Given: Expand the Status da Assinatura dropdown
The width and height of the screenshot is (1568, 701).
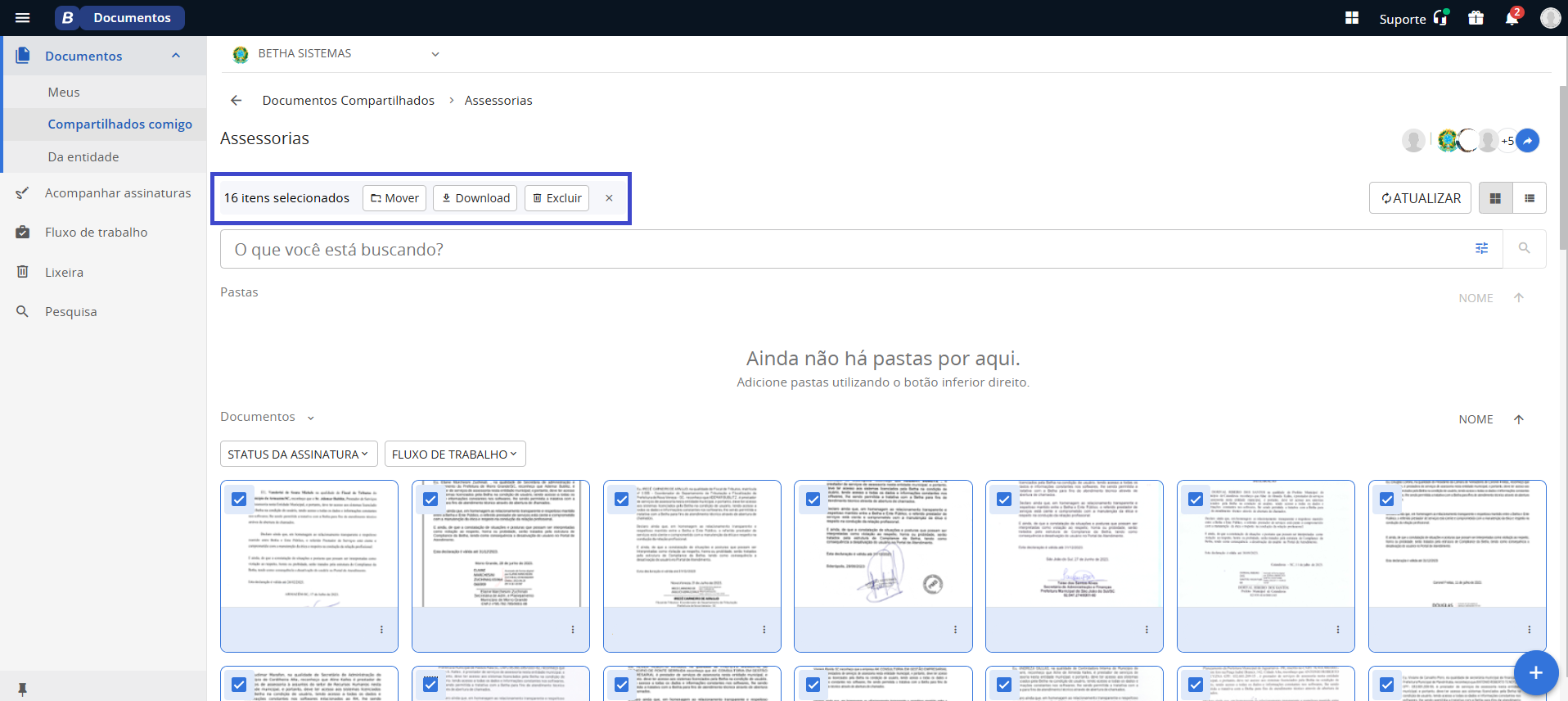Looking at the screenshot, I should 298,455.
